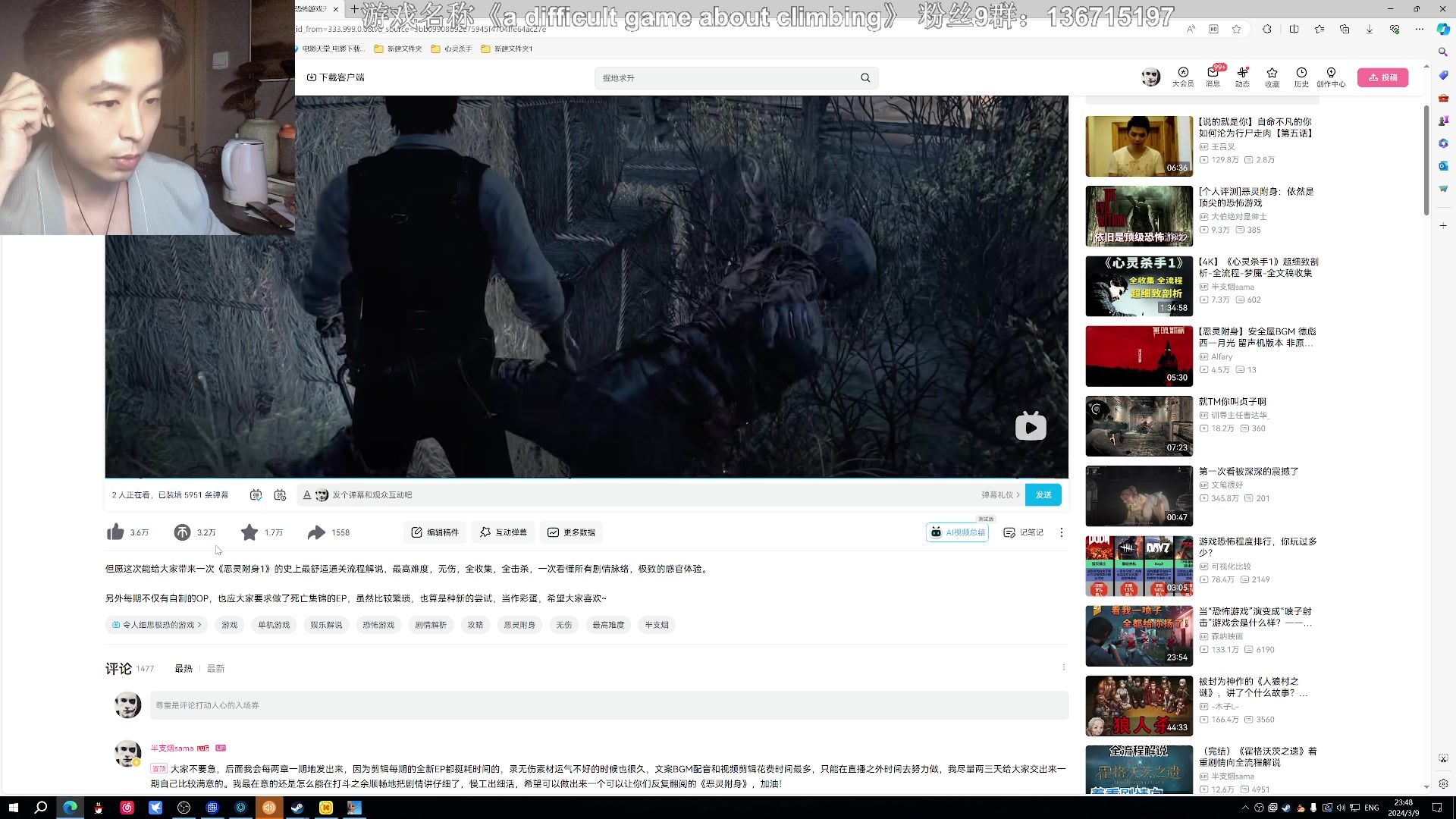Open 历史 history icon
This screenshot has width=1456, height=819.
pyautogui.click(x=1301, y=77)
